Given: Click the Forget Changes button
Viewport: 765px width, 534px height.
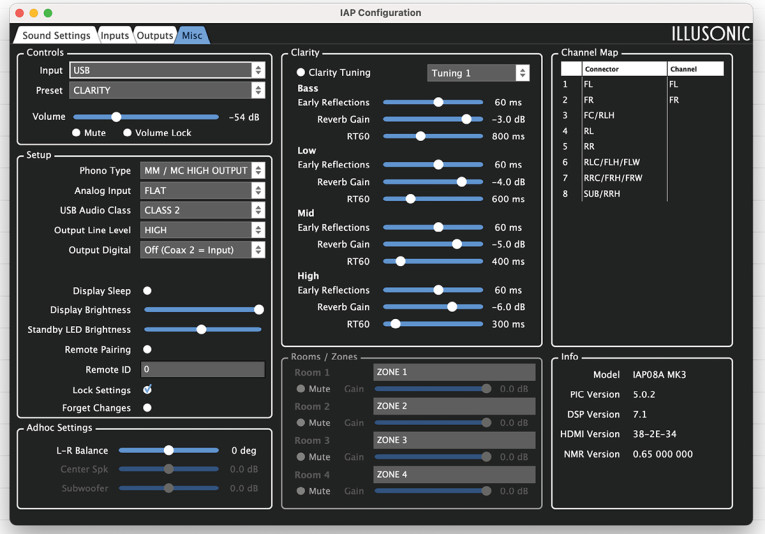Looking at the screenshot, I should tap(147, 408).
